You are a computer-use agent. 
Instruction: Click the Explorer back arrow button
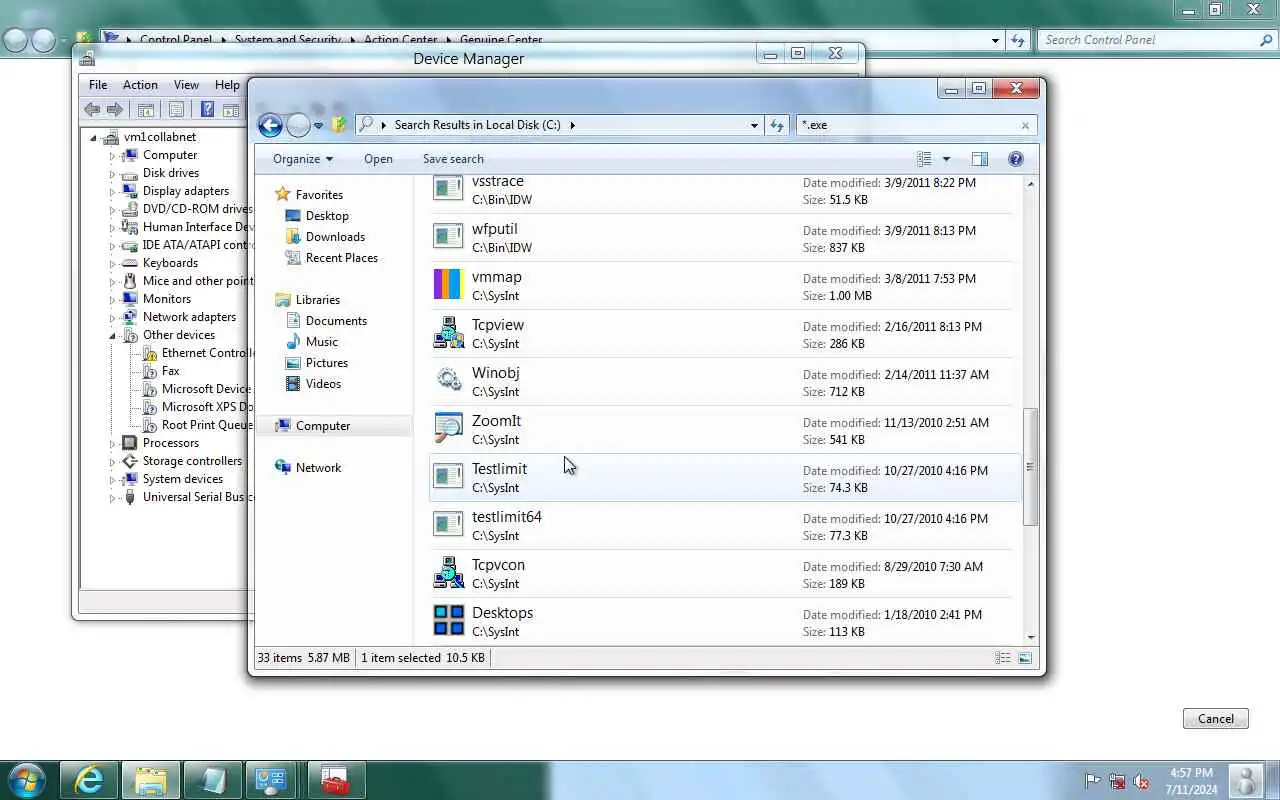click(x=270, y=125)
